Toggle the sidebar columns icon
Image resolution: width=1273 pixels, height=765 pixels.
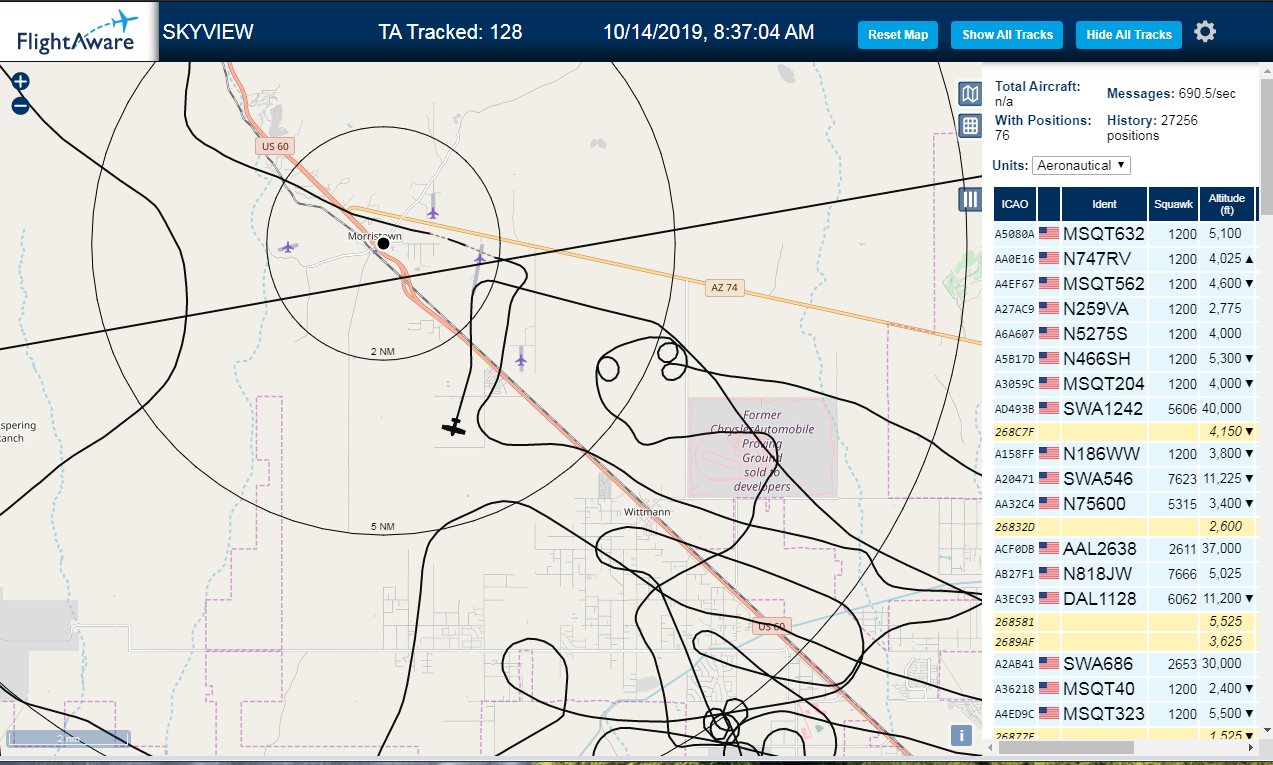969,199
